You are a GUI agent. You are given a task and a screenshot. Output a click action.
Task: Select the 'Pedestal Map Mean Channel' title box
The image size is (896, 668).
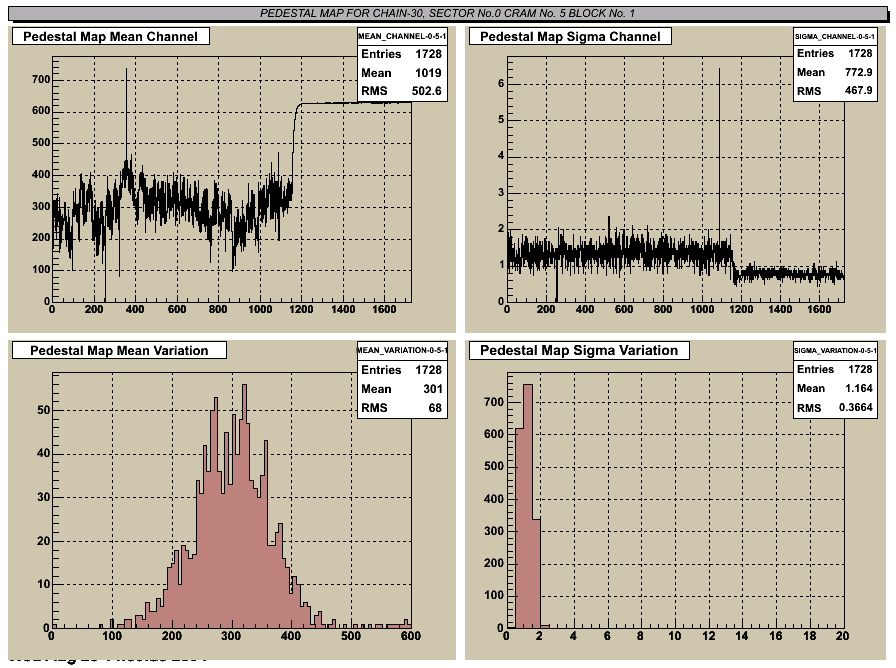[x=110, y=37]
